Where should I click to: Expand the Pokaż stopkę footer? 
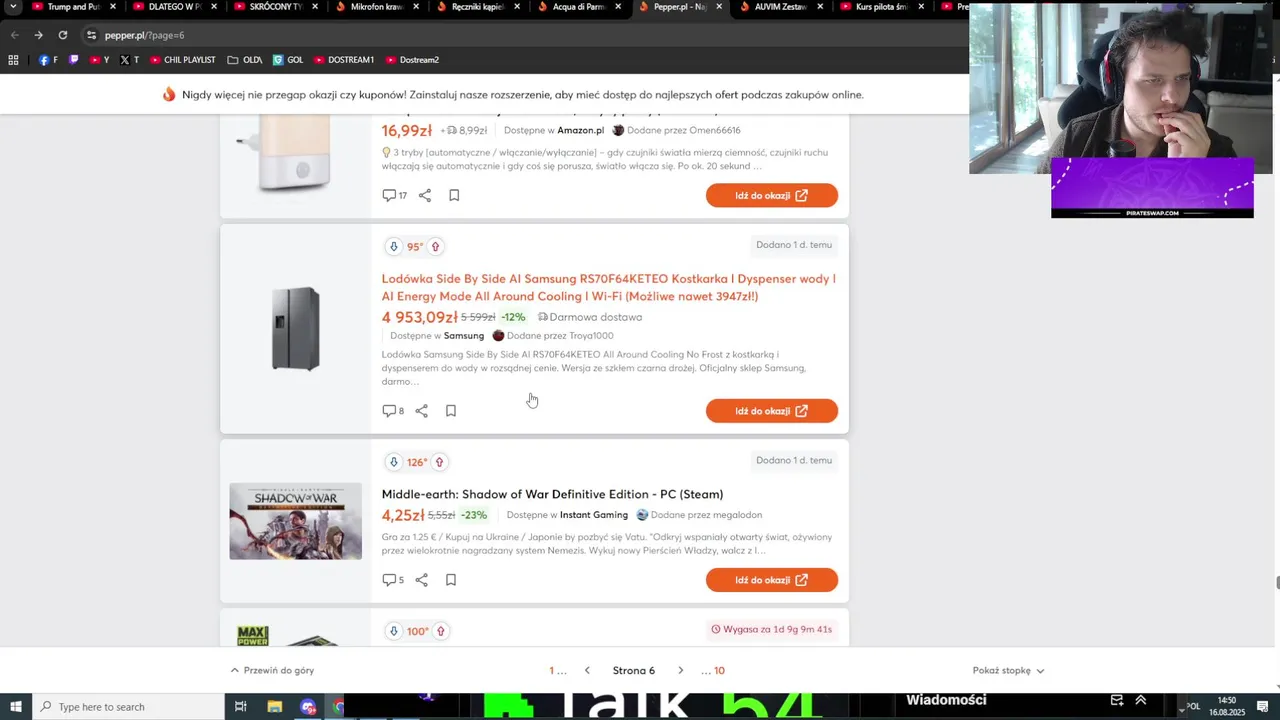coord(1008,670)
